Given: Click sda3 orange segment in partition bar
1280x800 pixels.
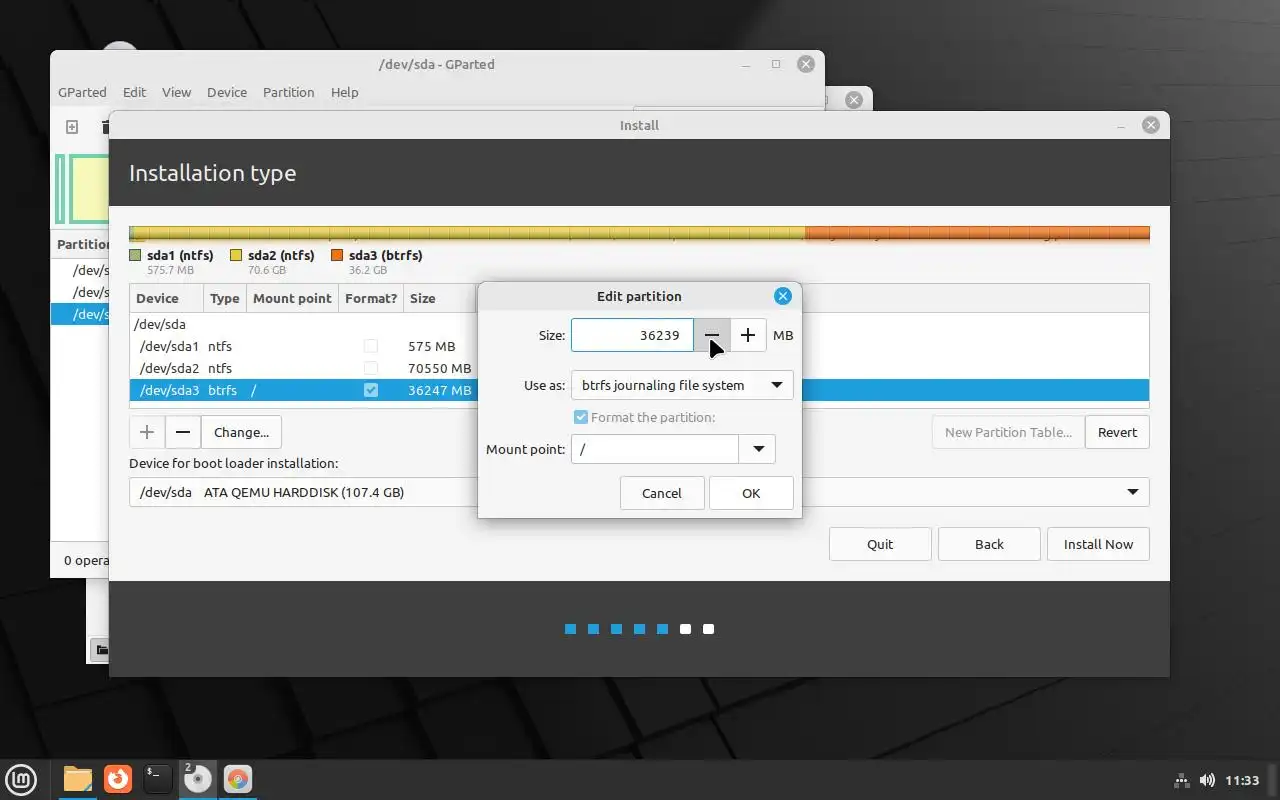Looking at the screenshot, I should pyautogui.click(x=977, y=234).
